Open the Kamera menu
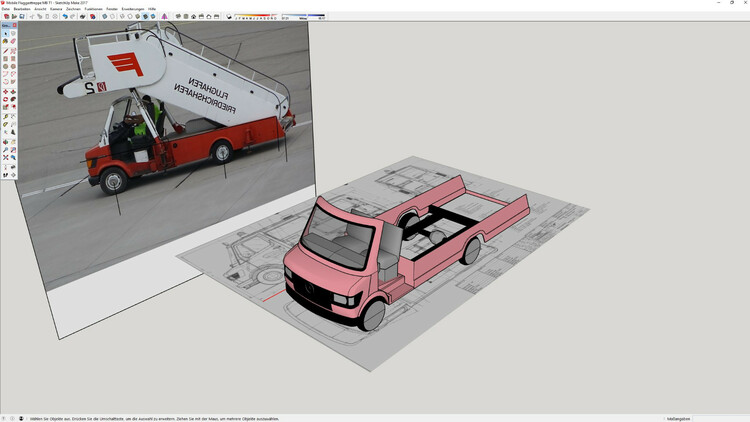 pos(56,8)
